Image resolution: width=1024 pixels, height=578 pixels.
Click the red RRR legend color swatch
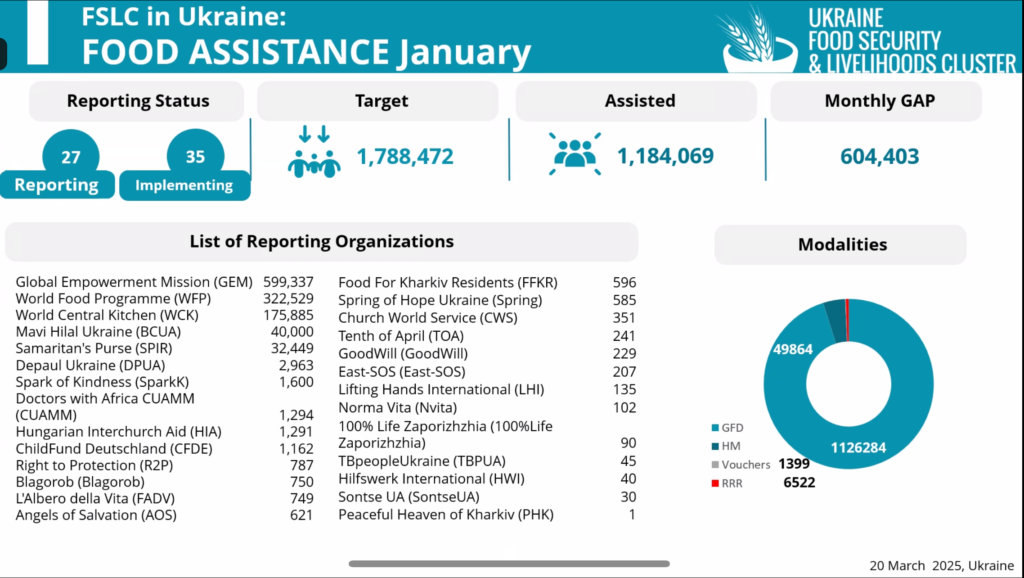coord(715,483)
